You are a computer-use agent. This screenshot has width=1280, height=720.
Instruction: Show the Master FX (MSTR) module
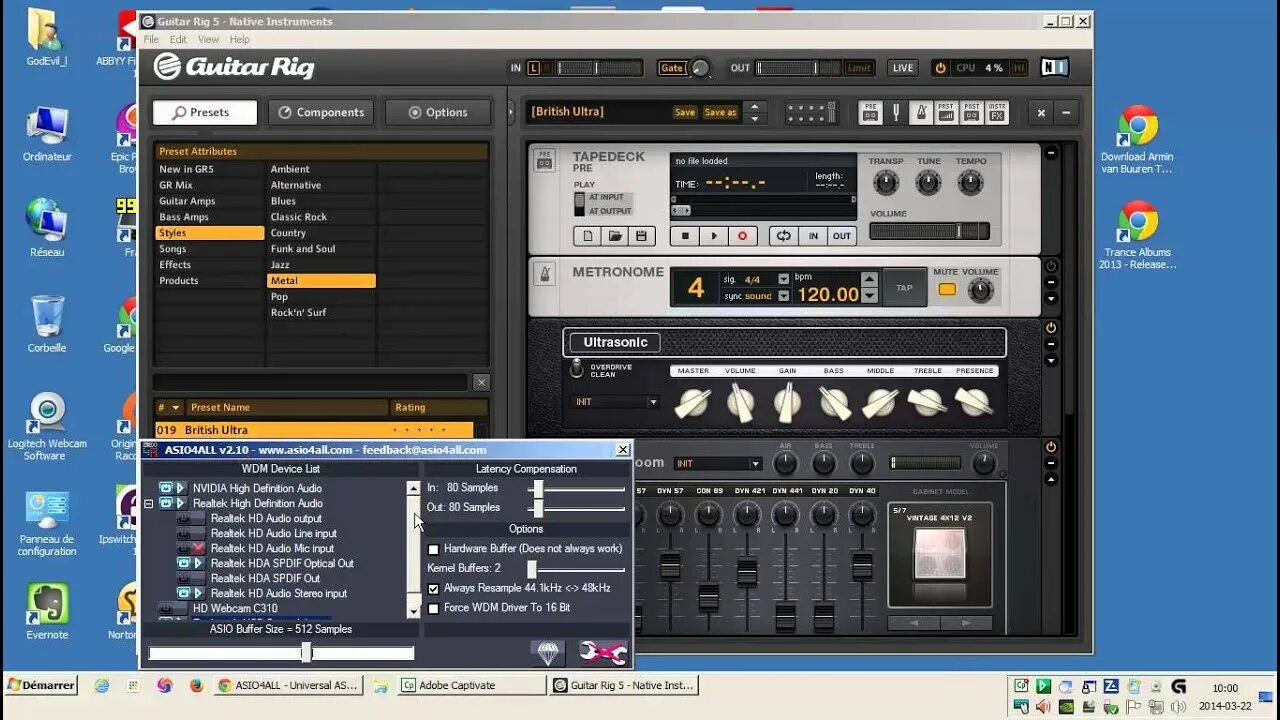point(997,113)
